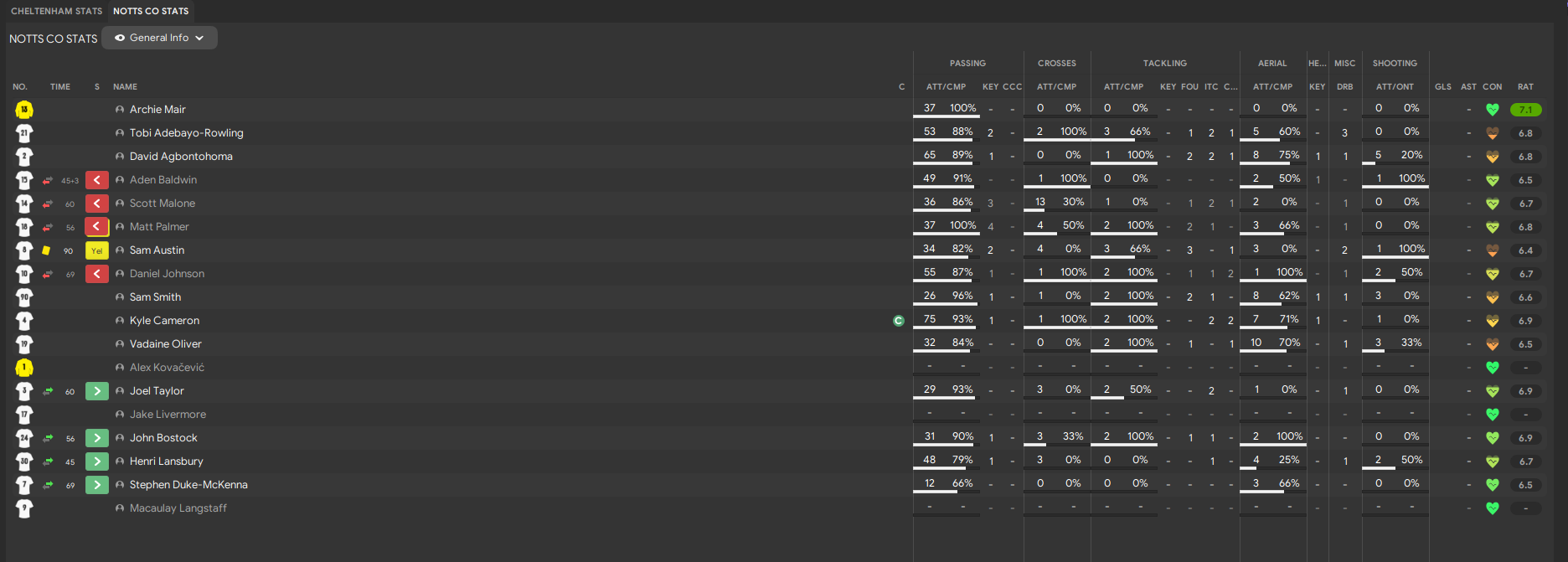The width and height of the screenshot is (1568, 562).
Task: Click Kyle Cameron's 6.9 rating
Action: click(1525, 321)
